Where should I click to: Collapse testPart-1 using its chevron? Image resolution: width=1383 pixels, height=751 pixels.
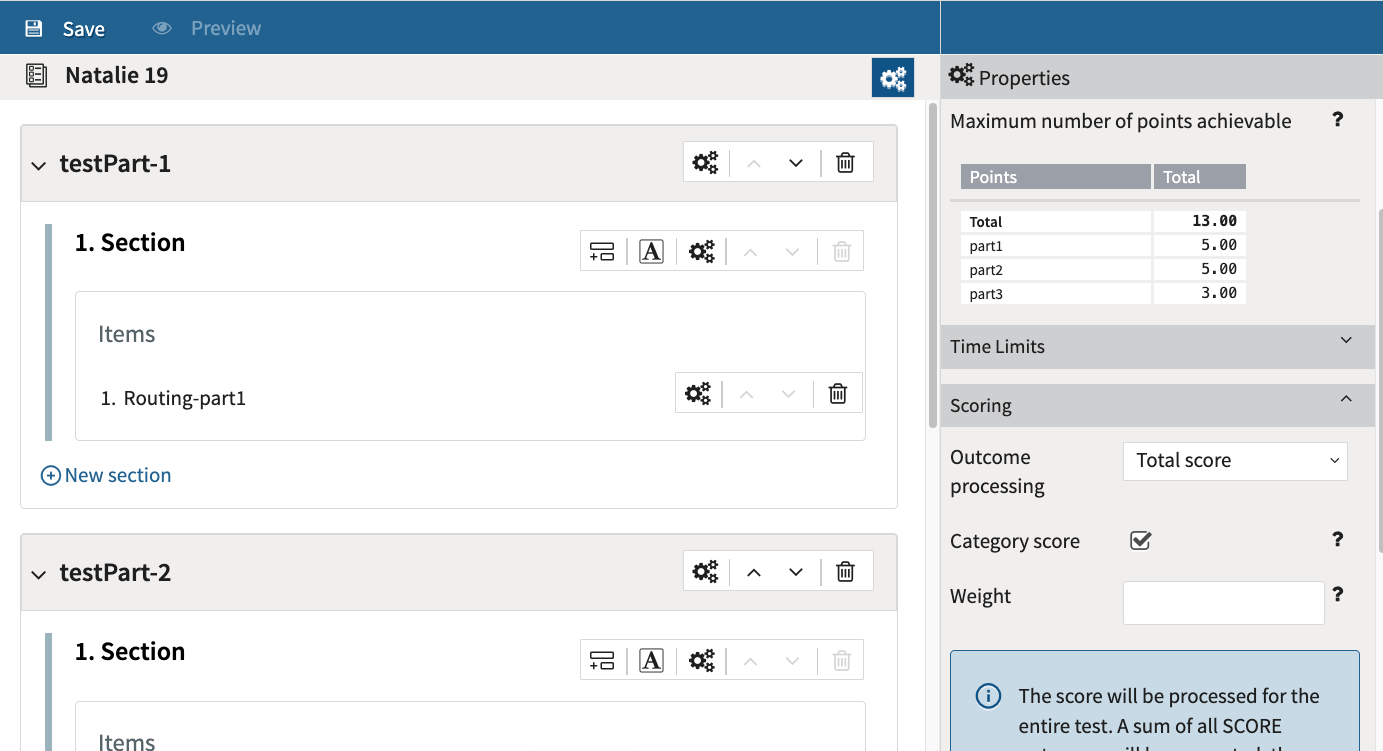38,166
